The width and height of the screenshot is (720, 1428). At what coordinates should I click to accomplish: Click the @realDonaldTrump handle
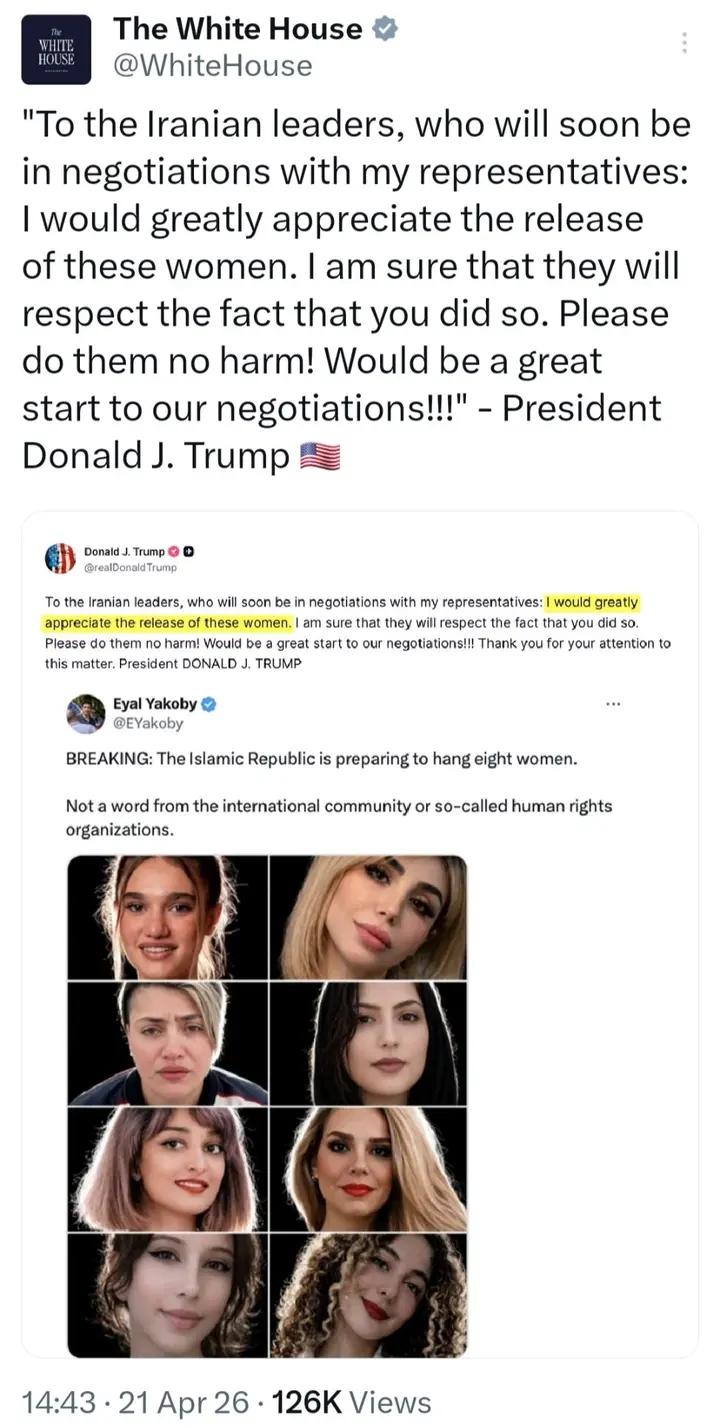coord(130,568)
